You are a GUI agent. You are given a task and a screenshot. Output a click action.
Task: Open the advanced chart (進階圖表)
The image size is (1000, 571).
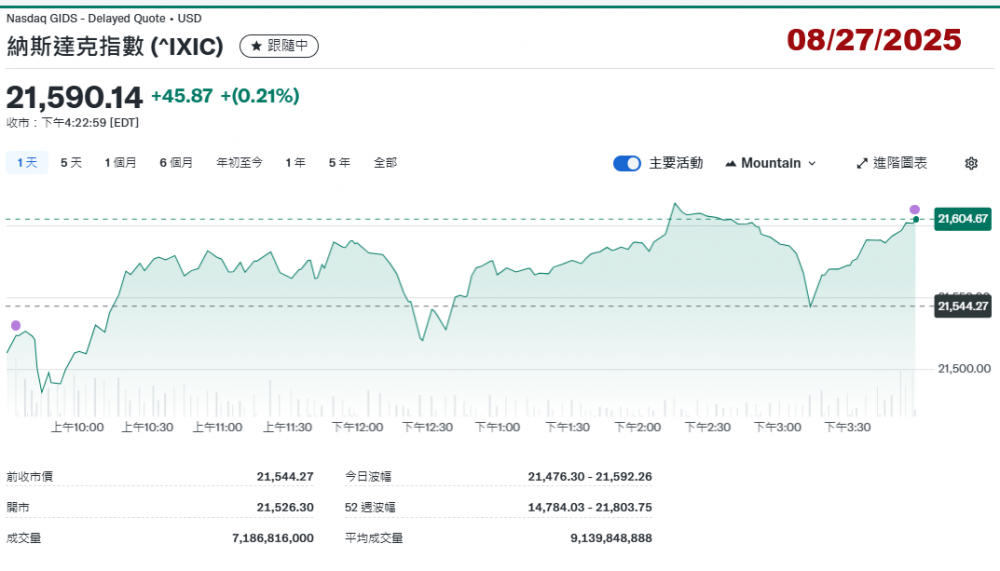pos(892,163)
